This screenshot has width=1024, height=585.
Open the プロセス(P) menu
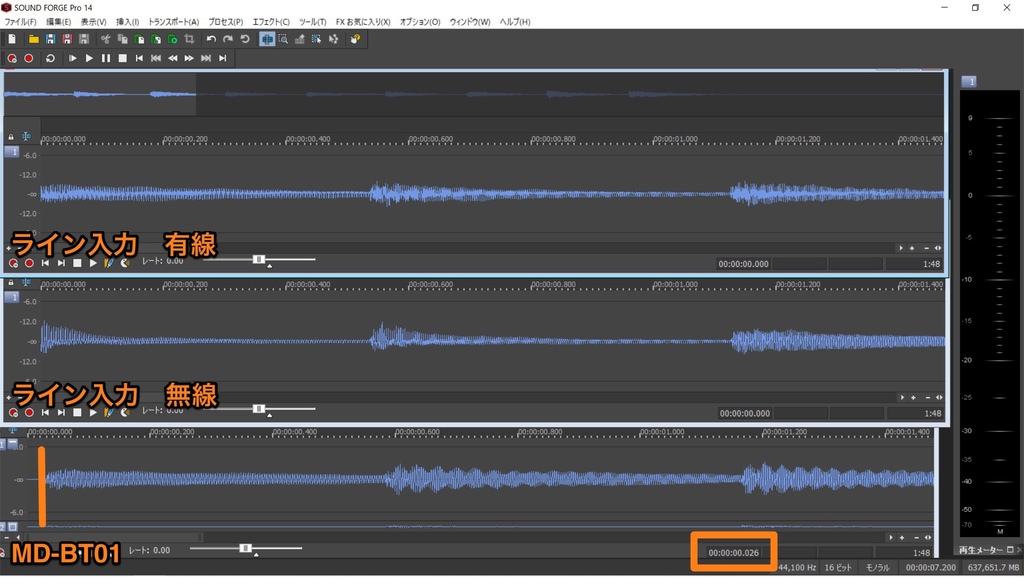click(225, 22)
